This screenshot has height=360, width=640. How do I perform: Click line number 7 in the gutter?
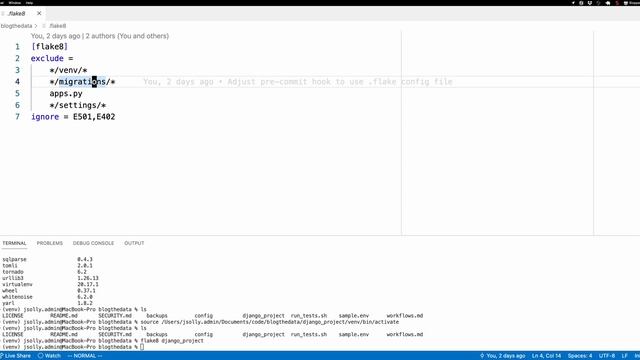pyautogui.click(x=17, y=117)
